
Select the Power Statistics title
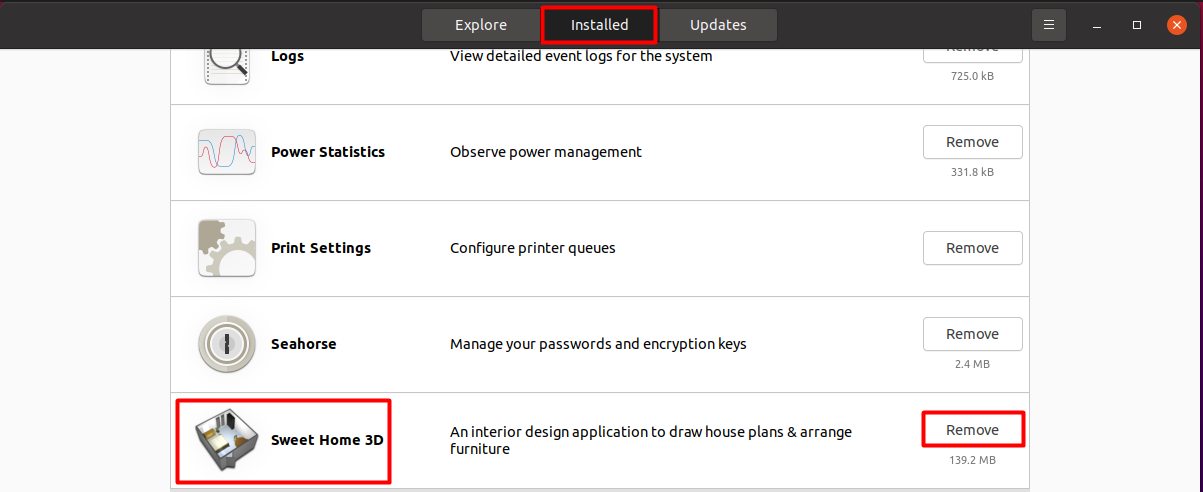[328, 152]
